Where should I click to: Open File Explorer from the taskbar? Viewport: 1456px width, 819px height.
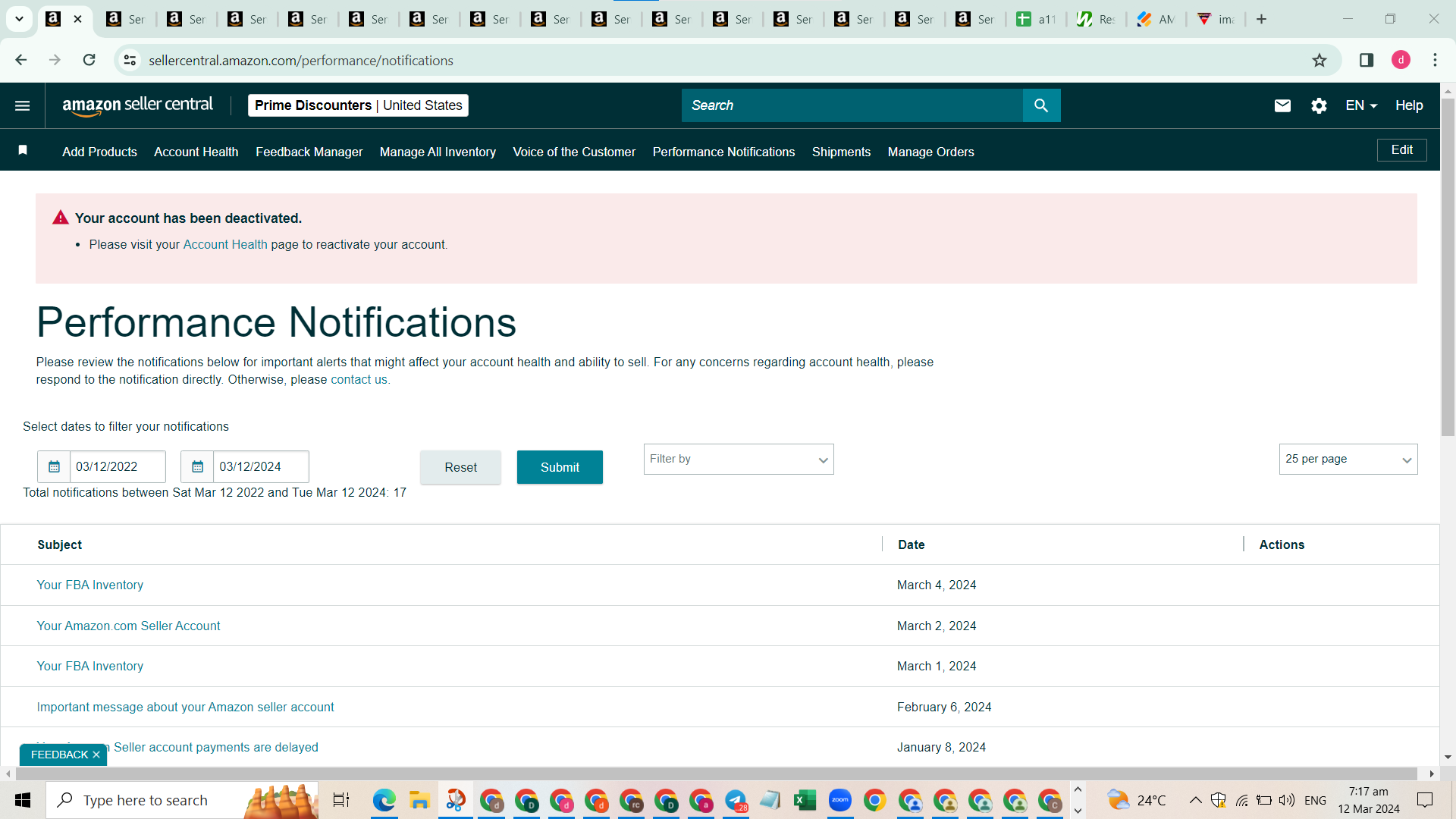tap(419, 800)
